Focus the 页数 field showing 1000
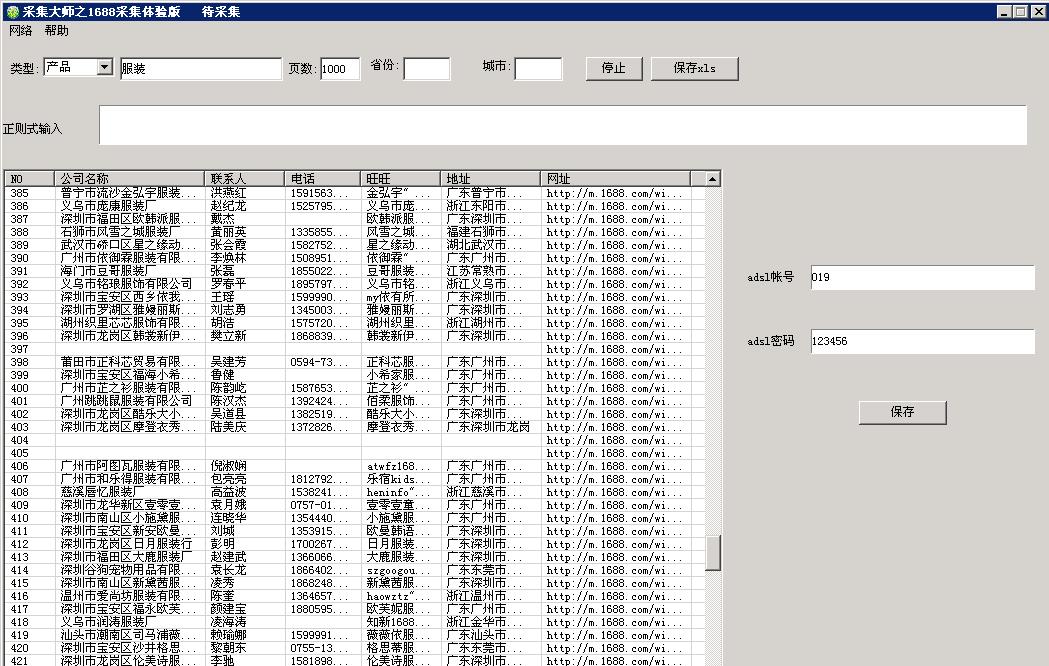The width and height of the screenshot is (1049, 666). click(340, 69)
